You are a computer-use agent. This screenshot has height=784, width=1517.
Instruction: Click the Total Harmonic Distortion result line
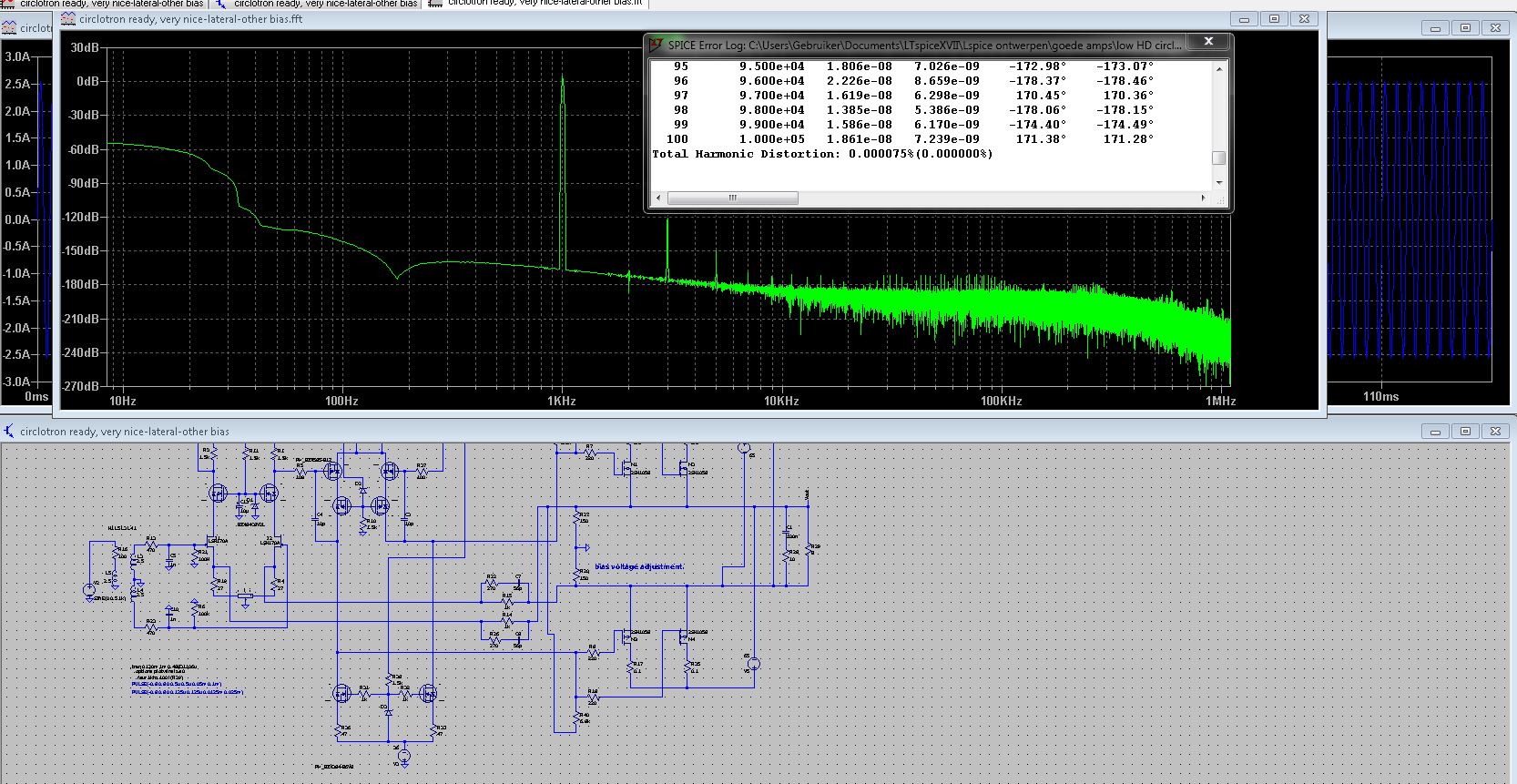822,154
